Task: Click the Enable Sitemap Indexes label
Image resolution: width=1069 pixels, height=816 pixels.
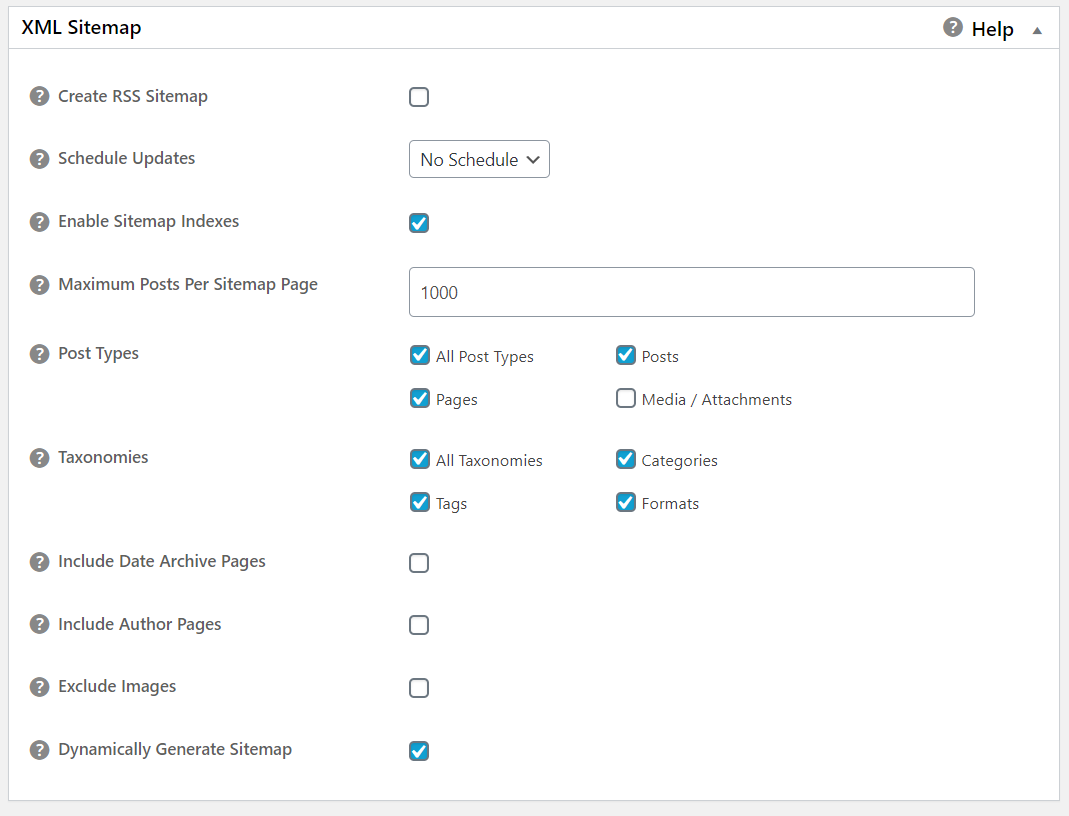Action: (x=149, y=222)
